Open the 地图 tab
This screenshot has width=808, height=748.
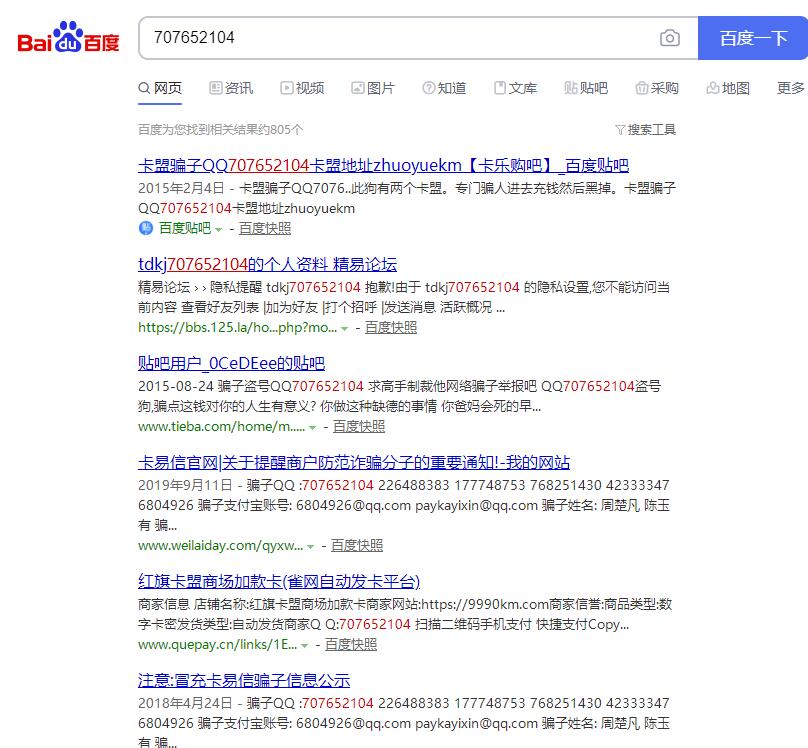pyautogui.click(x=728, y=88)
